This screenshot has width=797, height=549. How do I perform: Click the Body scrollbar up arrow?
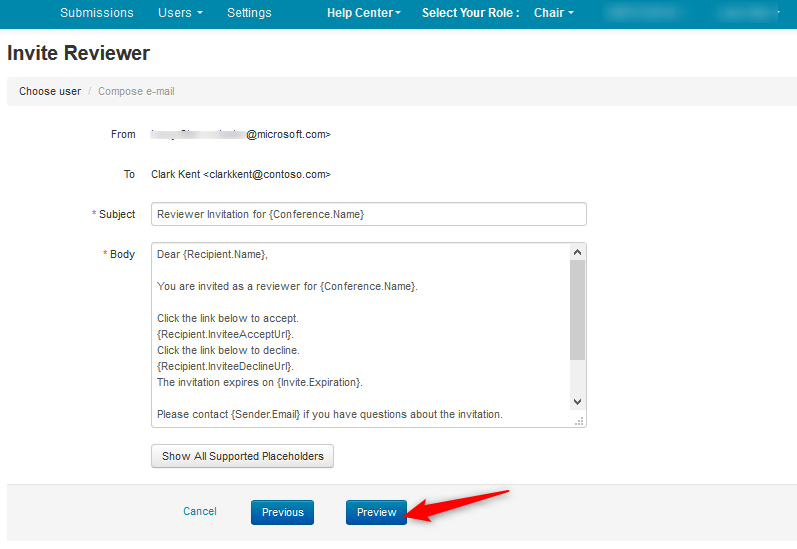pyautogui.click(x=577, y=252)
